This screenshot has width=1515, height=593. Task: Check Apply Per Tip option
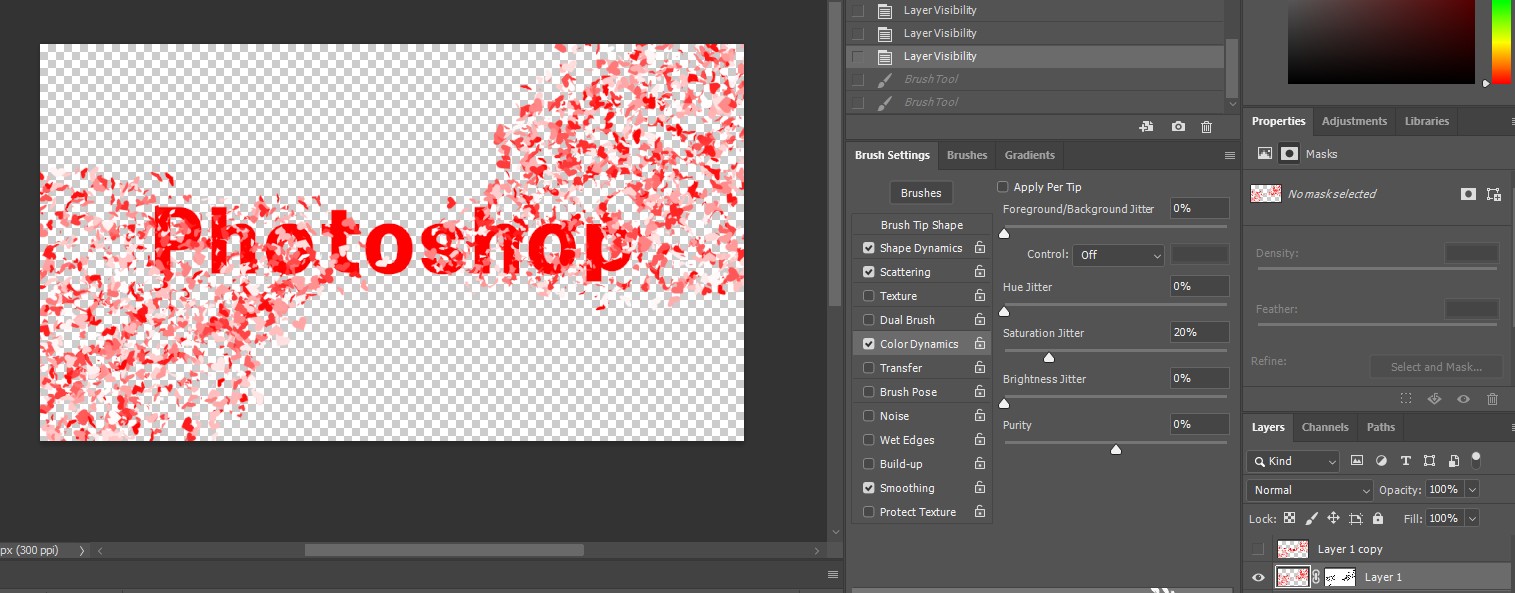click(x=1003, y=187)
